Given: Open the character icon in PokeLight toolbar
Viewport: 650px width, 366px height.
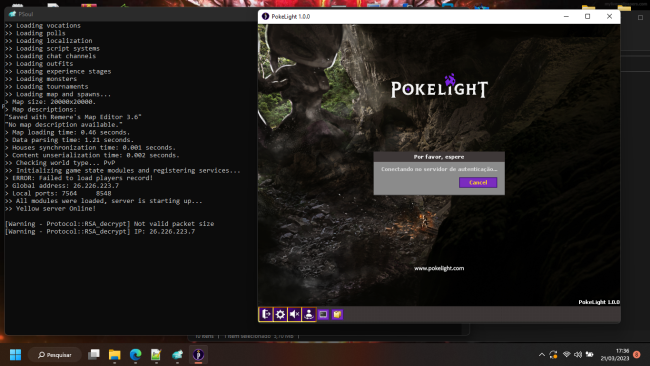Looking at the screenshot, I should (309, 314).
